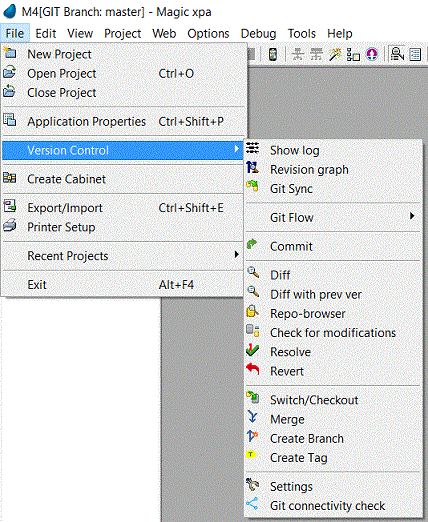The height and width of the screenshot is (522, 428).
Task: Click the Repo-browser icon
Action: point(252,311)
